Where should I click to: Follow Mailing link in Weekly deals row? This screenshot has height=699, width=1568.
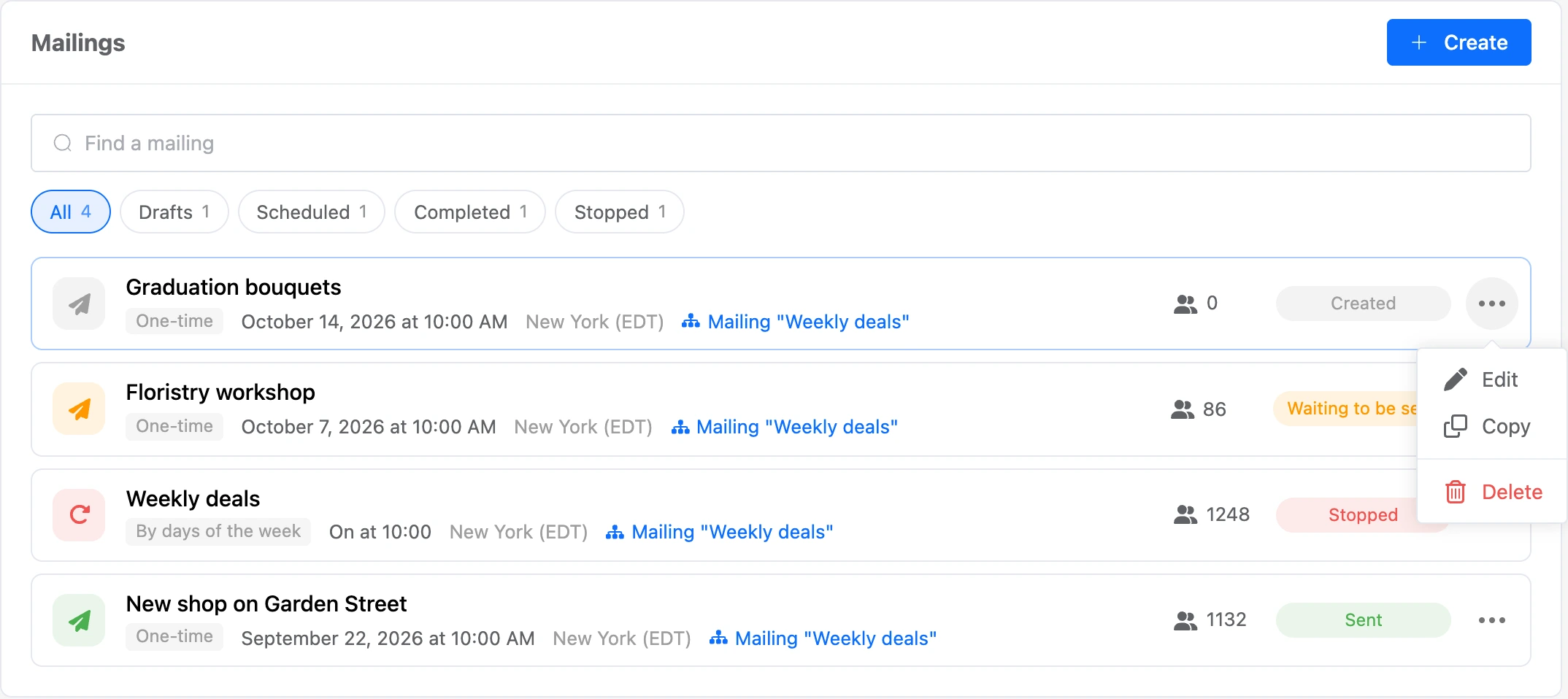click(732, 532)
